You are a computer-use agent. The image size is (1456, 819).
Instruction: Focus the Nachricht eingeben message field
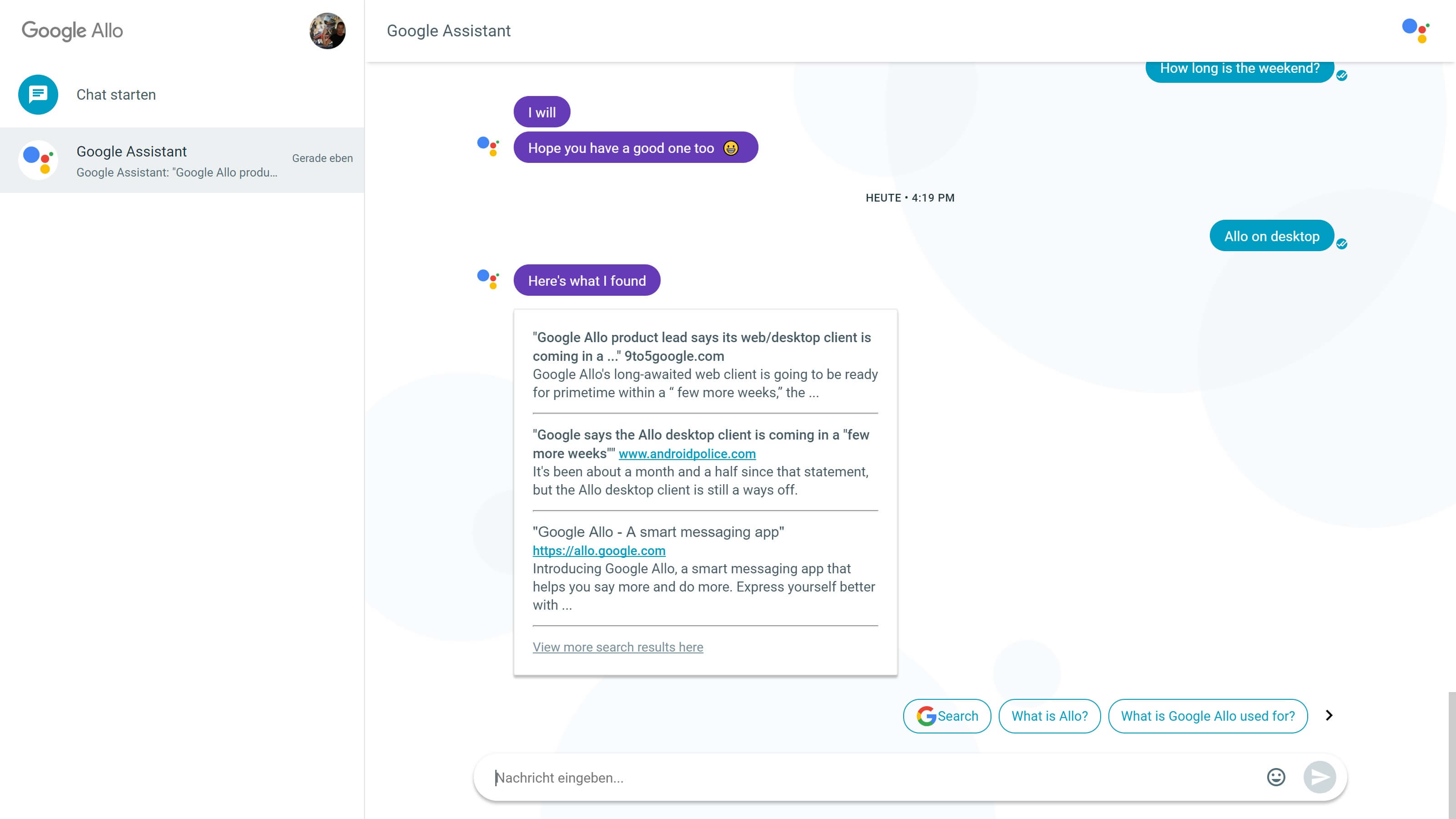pos(870,778)
